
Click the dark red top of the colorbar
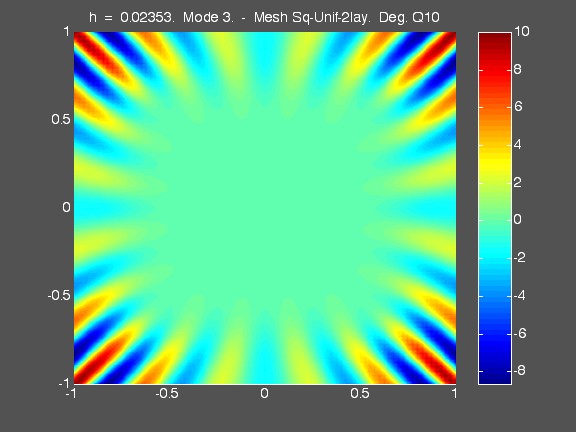point(495,39)
